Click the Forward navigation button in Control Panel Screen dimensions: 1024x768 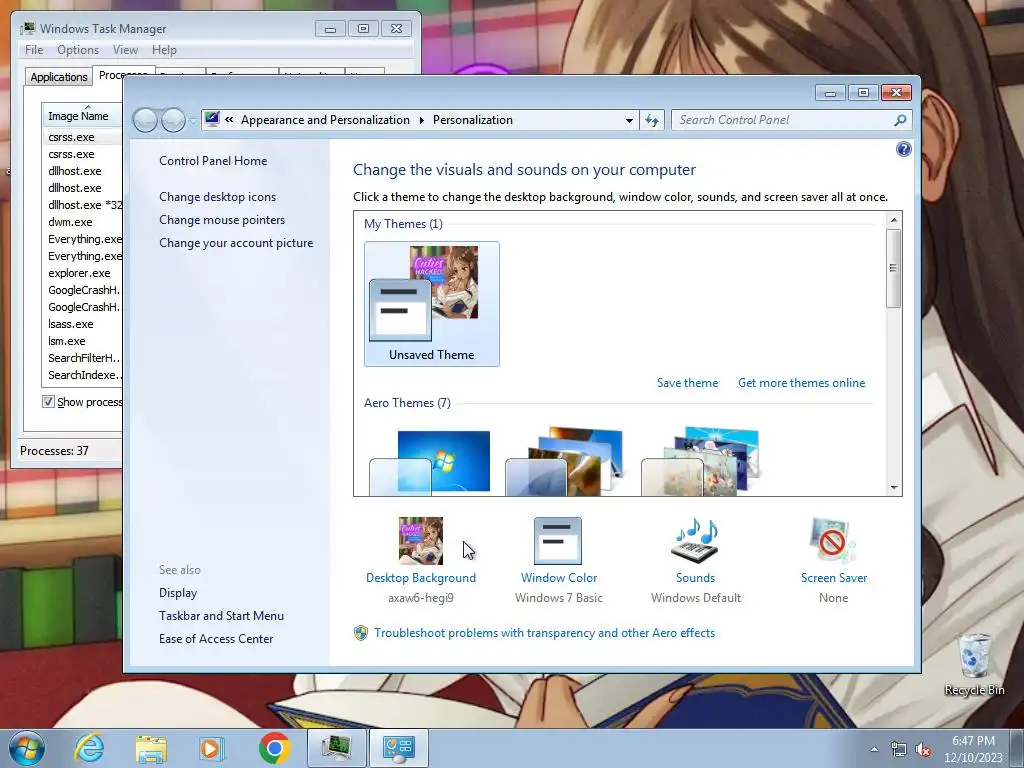173,120
